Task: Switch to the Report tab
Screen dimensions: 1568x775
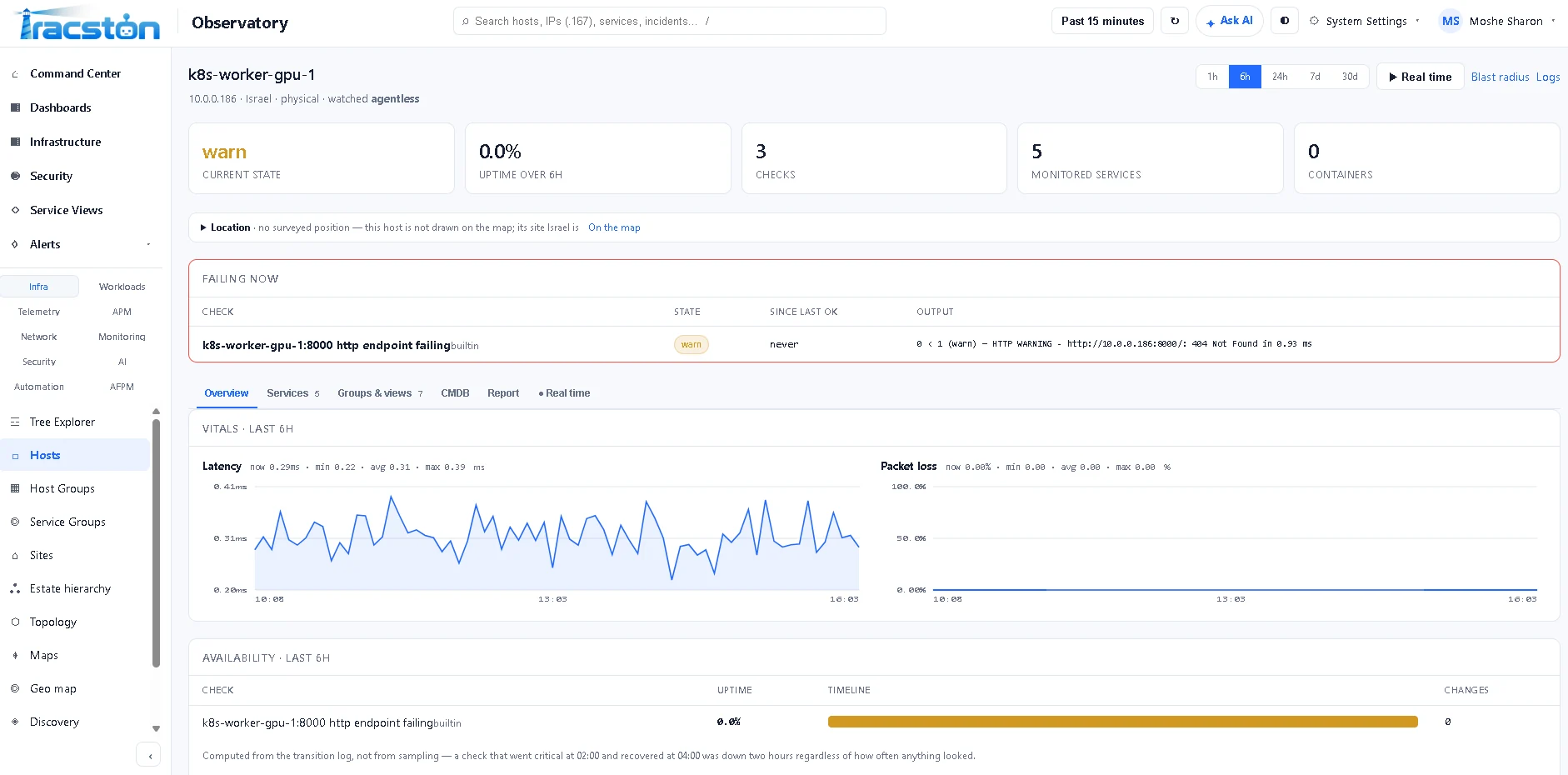Action: (x=503, y=393)
